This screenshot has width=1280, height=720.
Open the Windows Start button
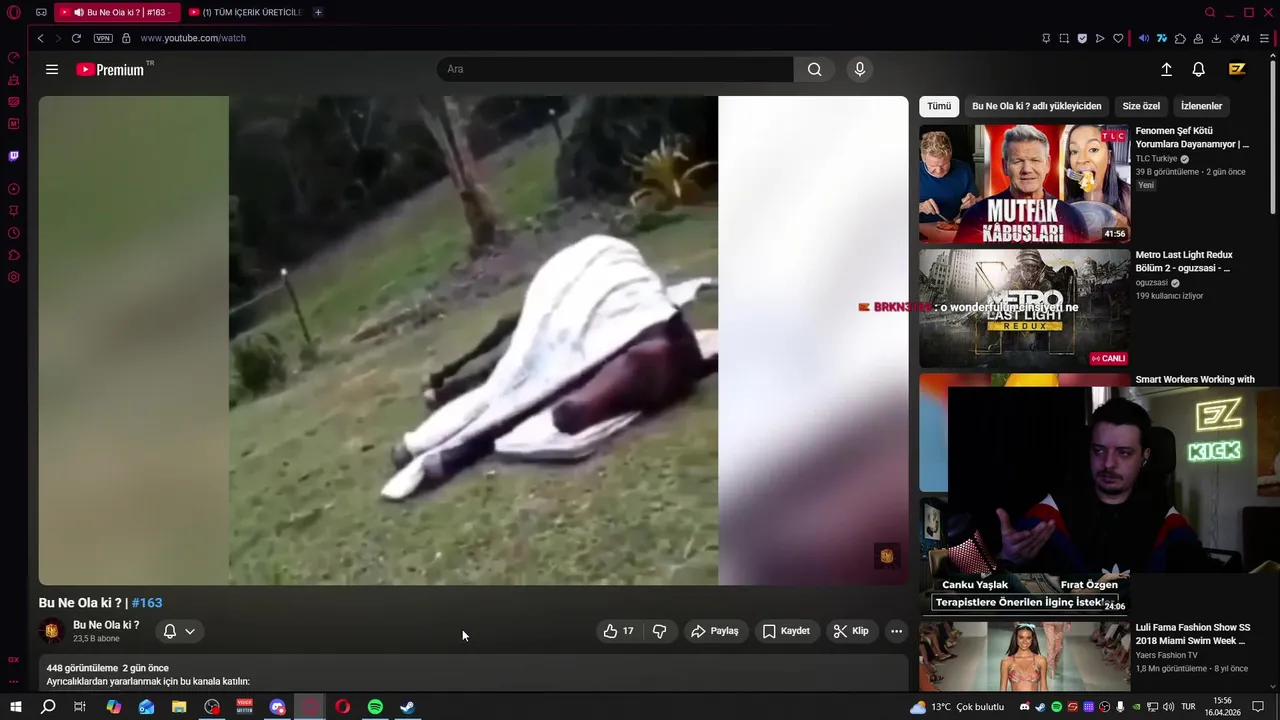click(x=15, y=707)
